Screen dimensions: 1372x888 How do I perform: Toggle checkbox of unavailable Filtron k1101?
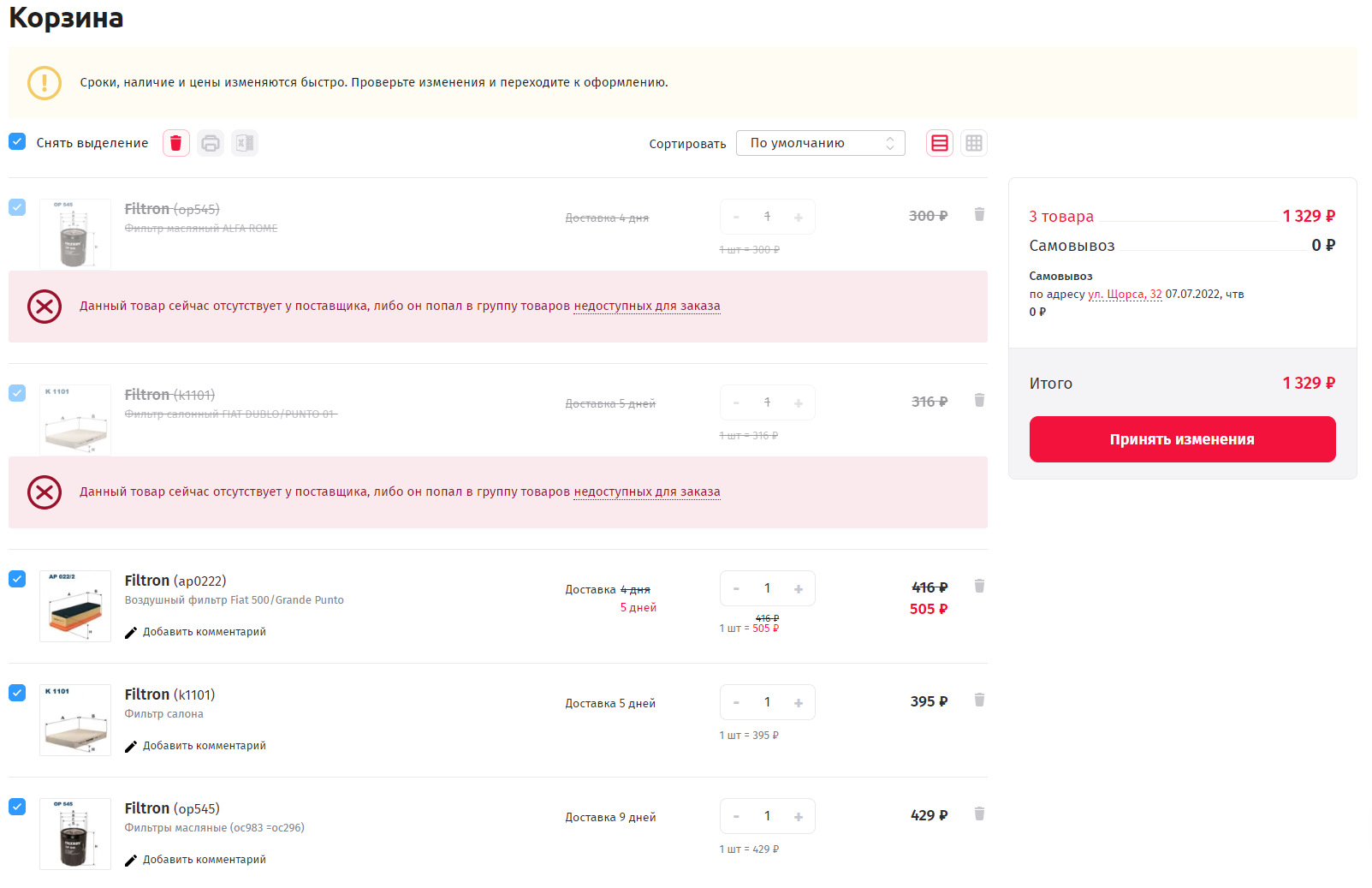pos(17,393)
